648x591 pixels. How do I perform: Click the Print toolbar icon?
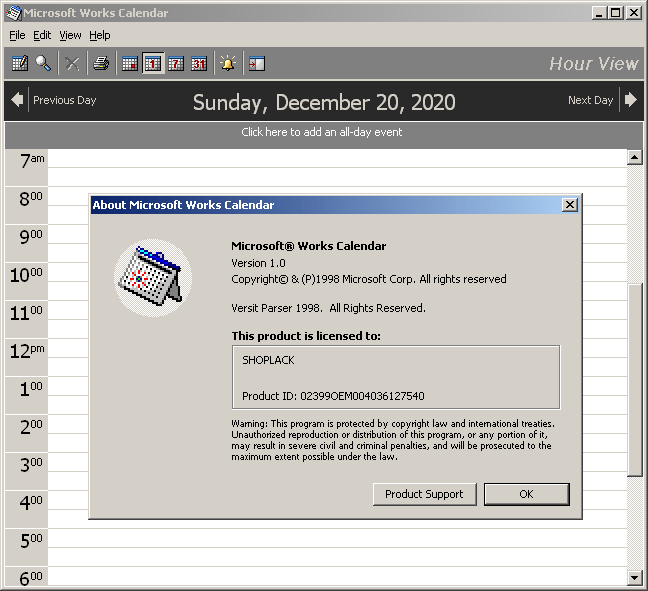[x=101, y=63]
